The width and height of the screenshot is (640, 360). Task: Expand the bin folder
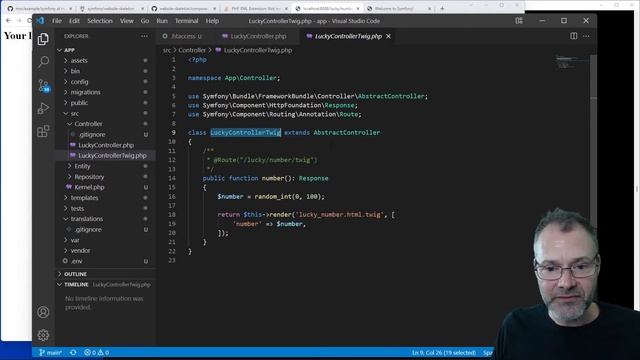(105, 71)
